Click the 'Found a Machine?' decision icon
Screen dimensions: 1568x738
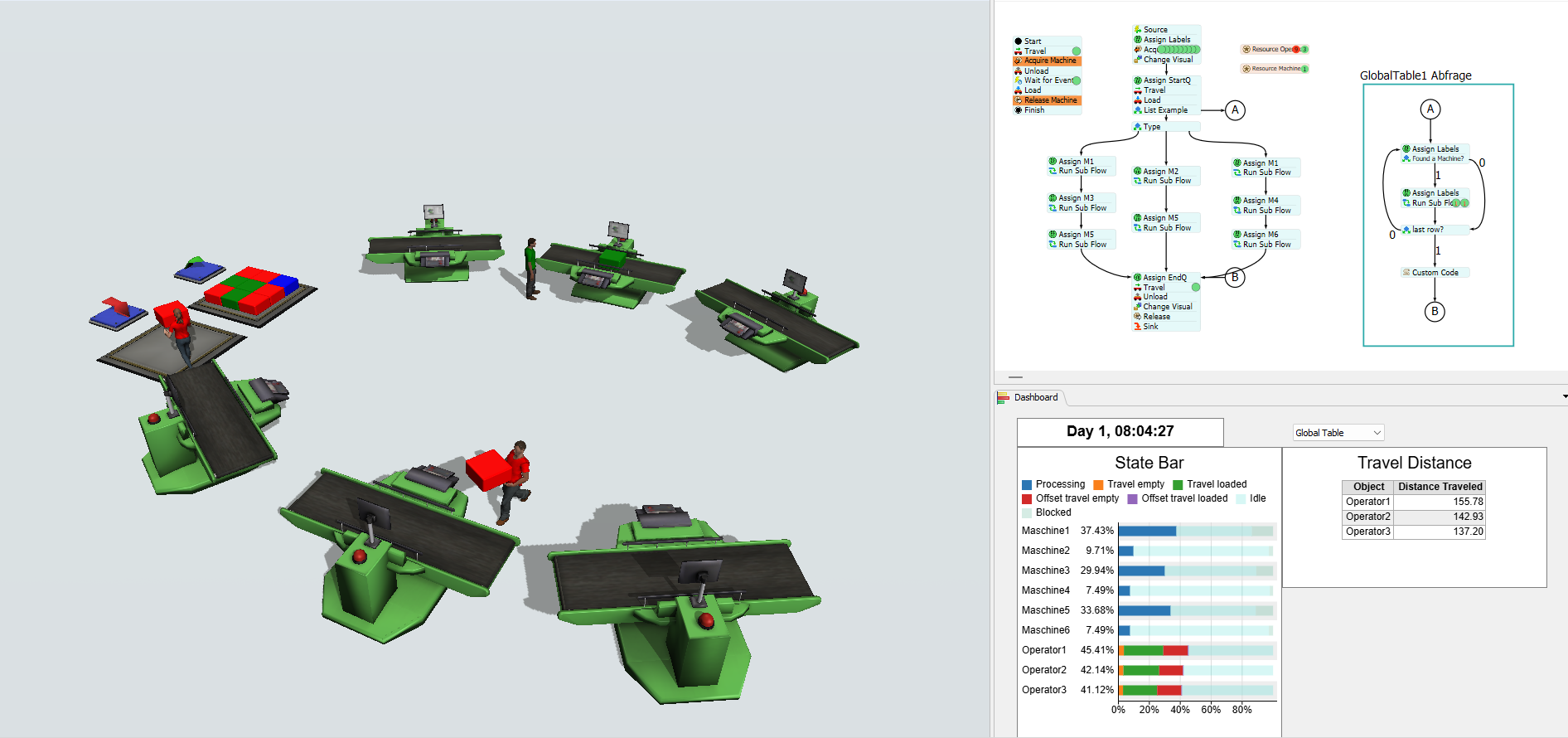click(x=1406, y=158)
